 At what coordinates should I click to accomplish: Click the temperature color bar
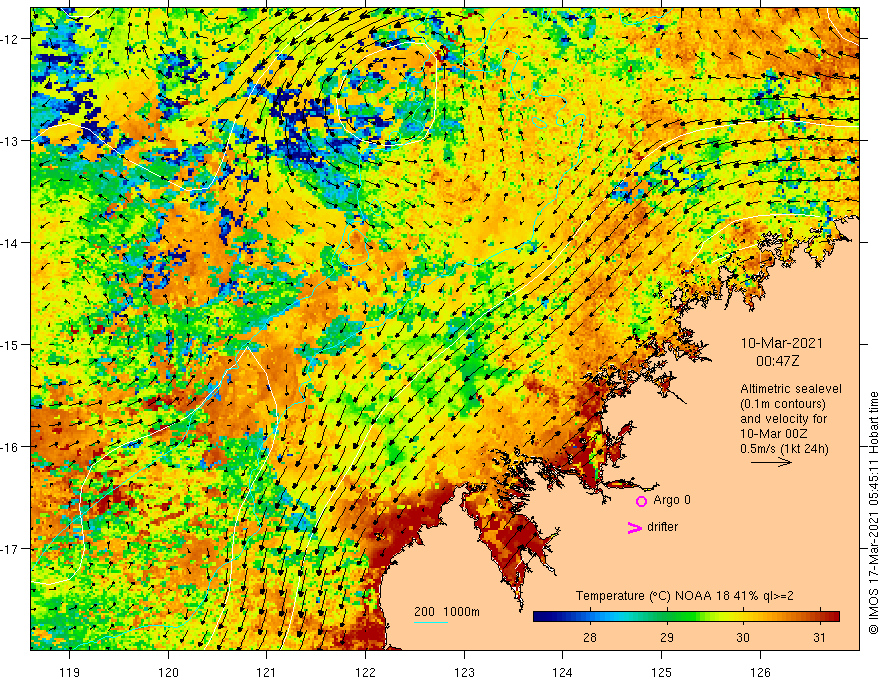[686, 617]
